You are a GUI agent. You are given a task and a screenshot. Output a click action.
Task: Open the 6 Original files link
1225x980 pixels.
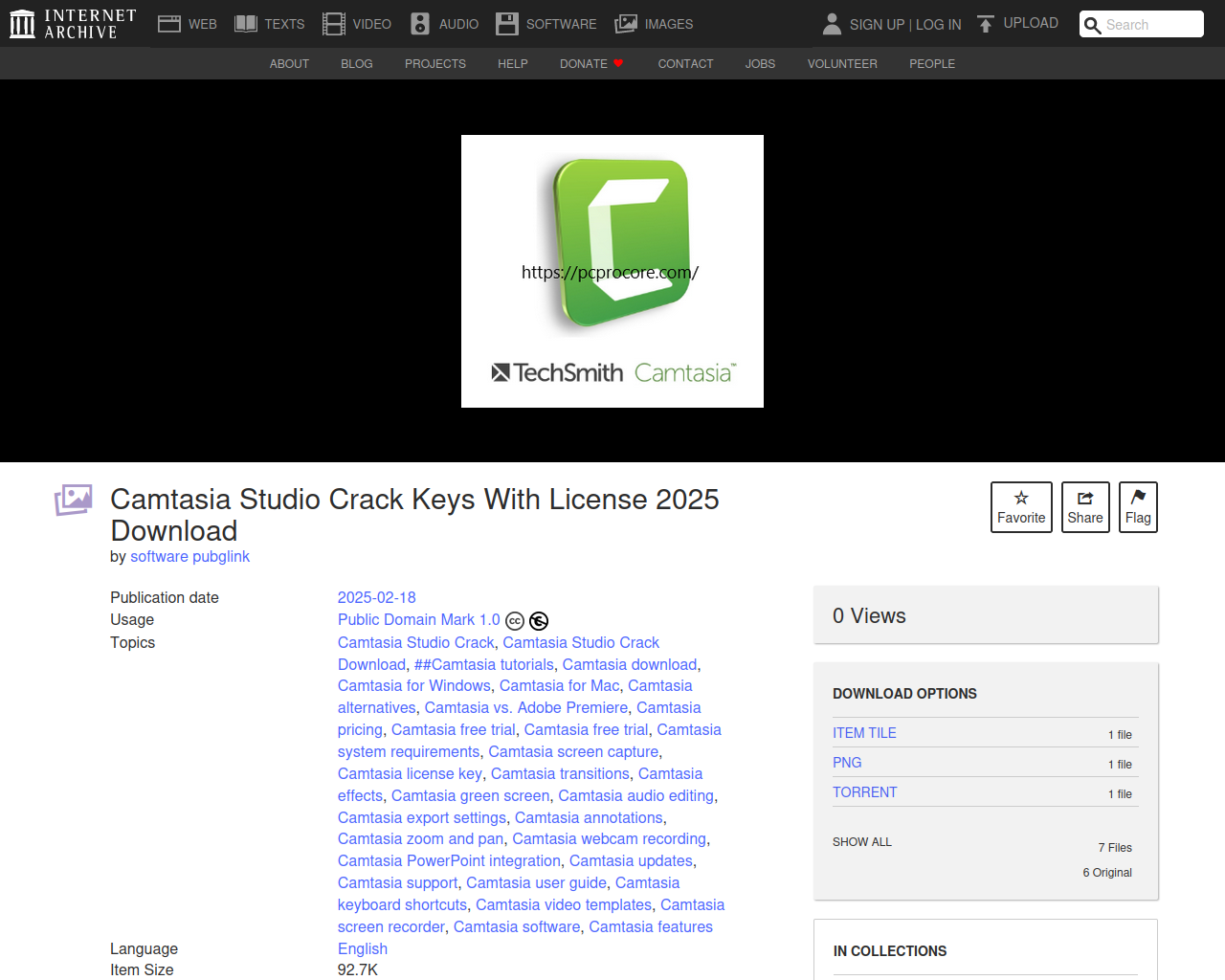coord(1107,873)
